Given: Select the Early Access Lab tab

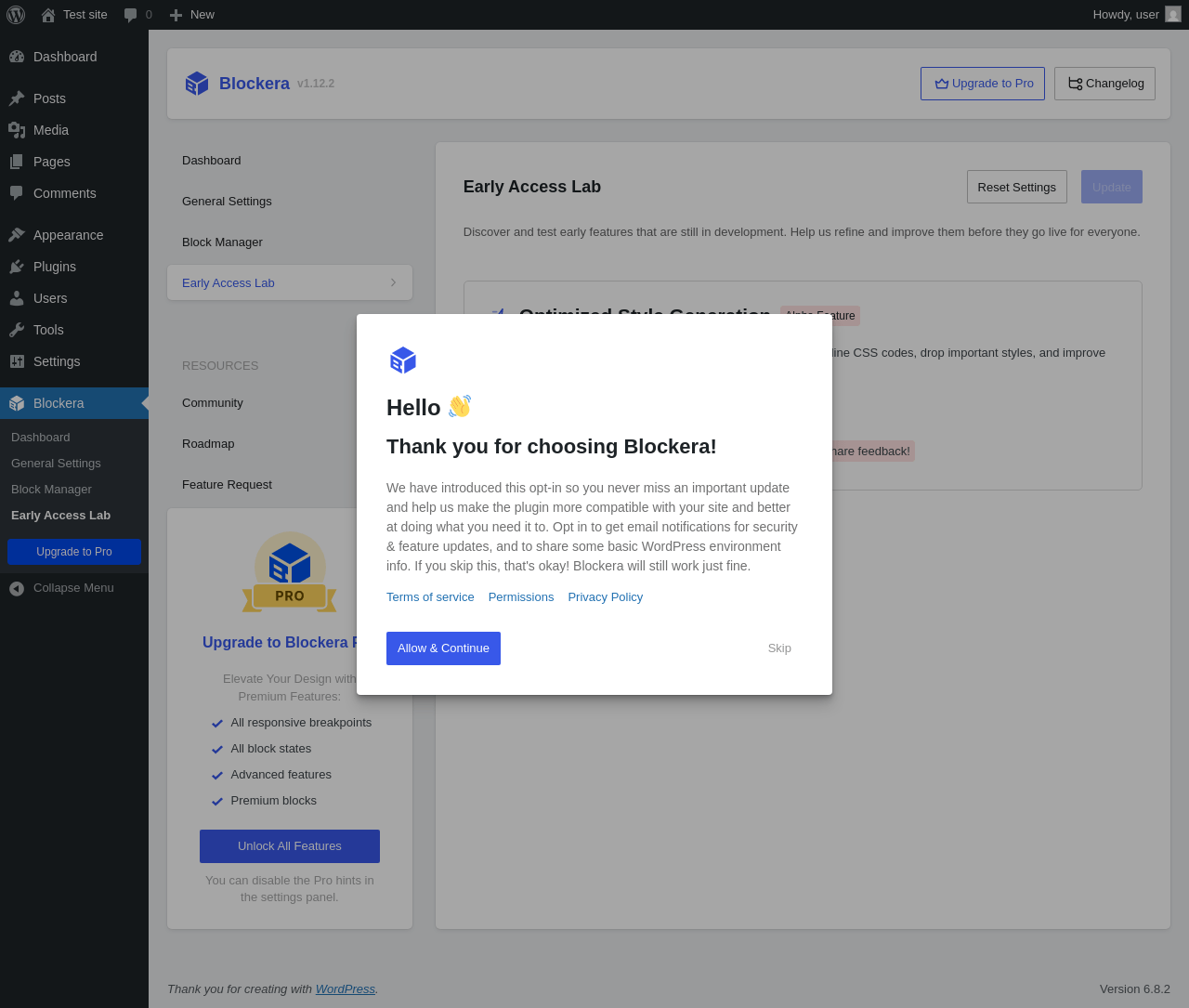Looking at the screenshot, I should tap(290, 282).
